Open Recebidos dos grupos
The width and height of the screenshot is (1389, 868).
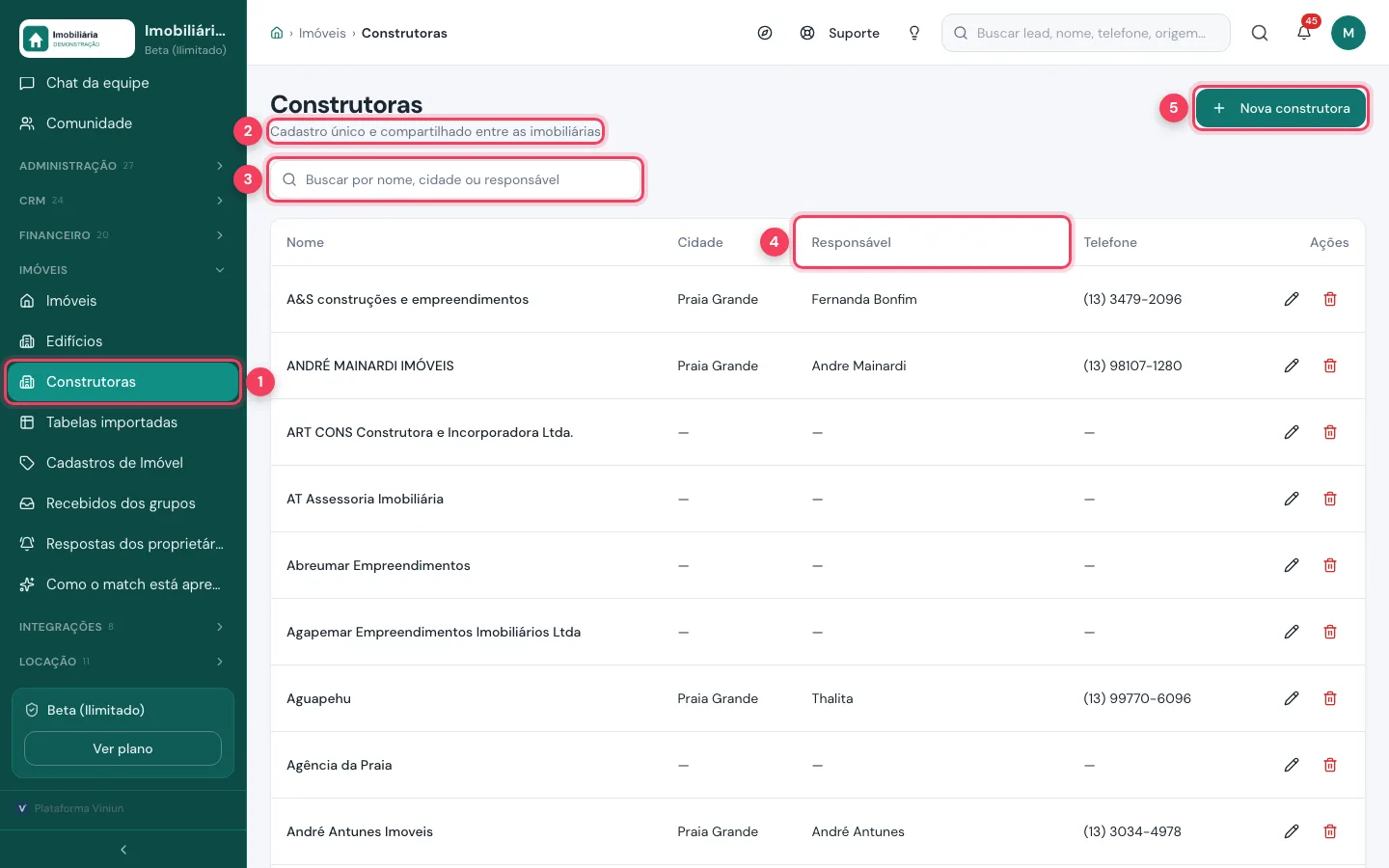[123, 503]
